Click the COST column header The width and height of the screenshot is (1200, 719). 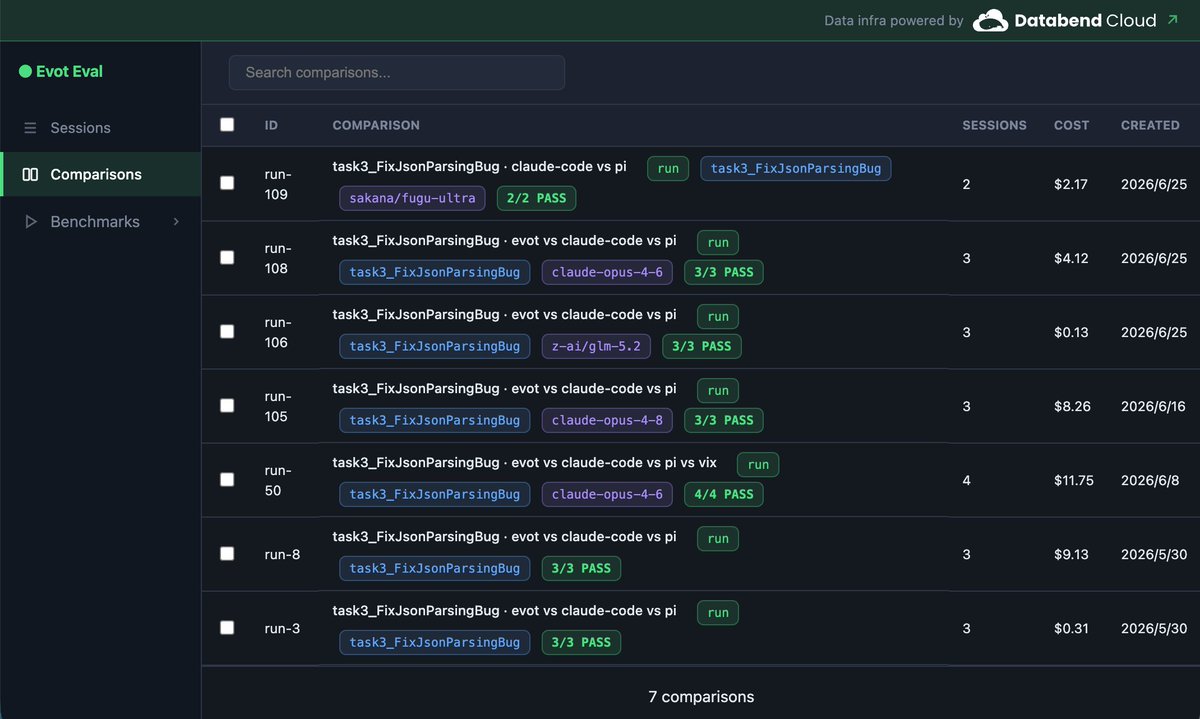(1071, 125)
